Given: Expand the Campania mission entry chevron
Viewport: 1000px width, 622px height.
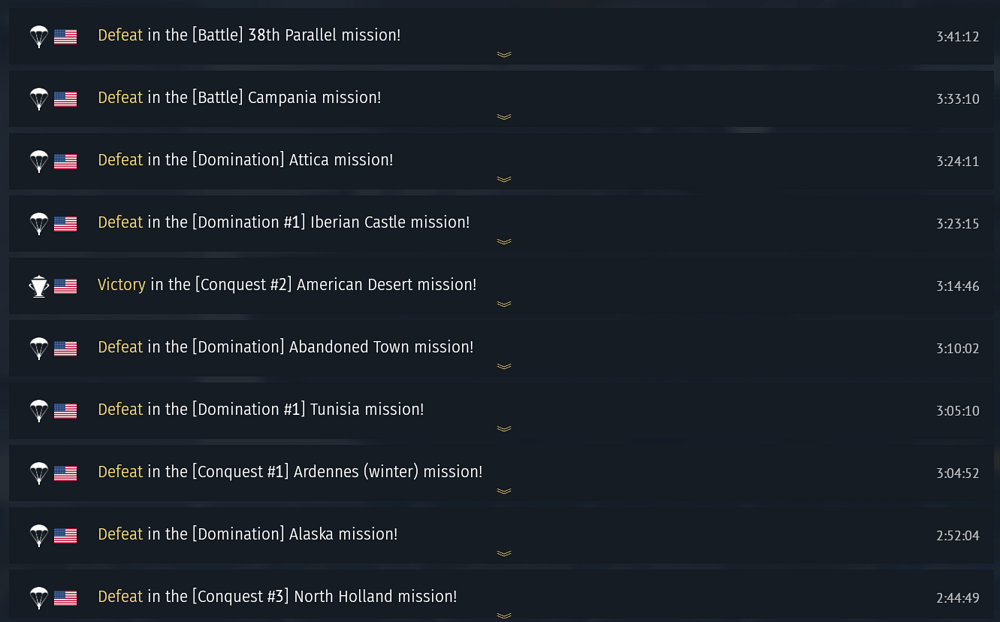Looking at the screenshot, I should pyautogui.click(x=504, y=117).
